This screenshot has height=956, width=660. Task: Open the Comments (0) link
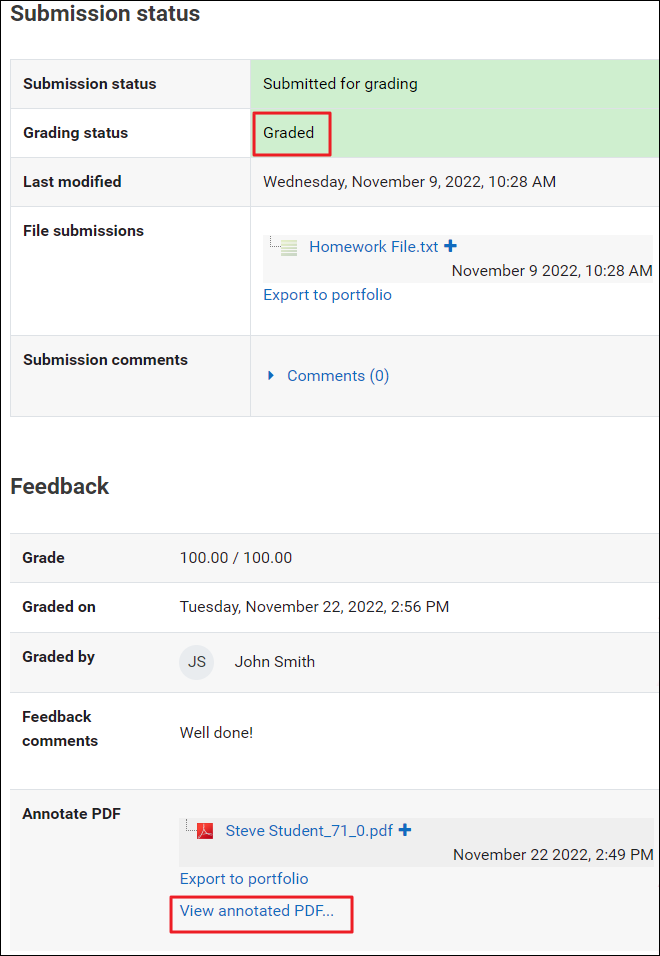[x=338, y=376]
